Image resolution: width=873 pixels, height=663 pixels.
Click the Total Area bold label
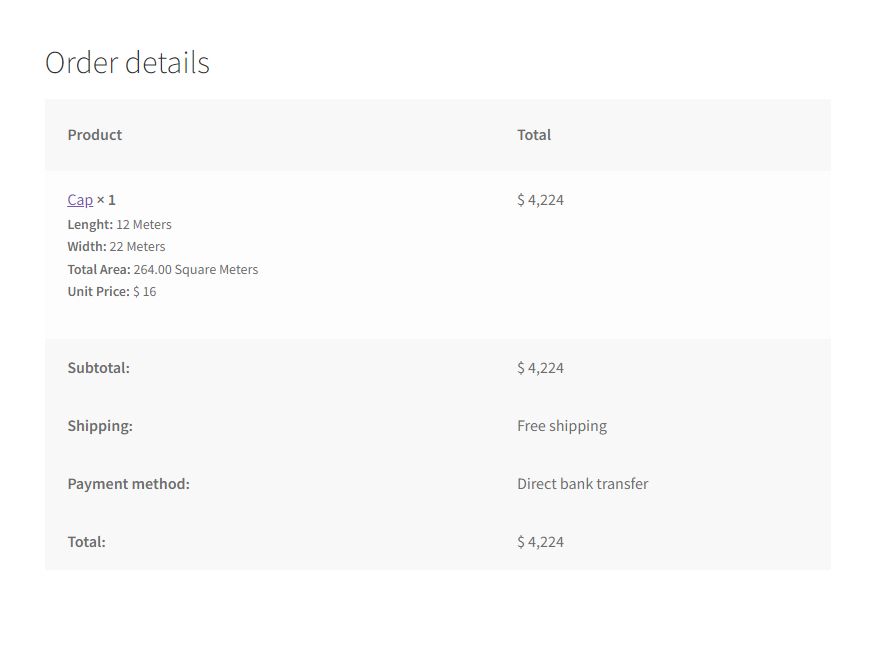pos(99,269)
